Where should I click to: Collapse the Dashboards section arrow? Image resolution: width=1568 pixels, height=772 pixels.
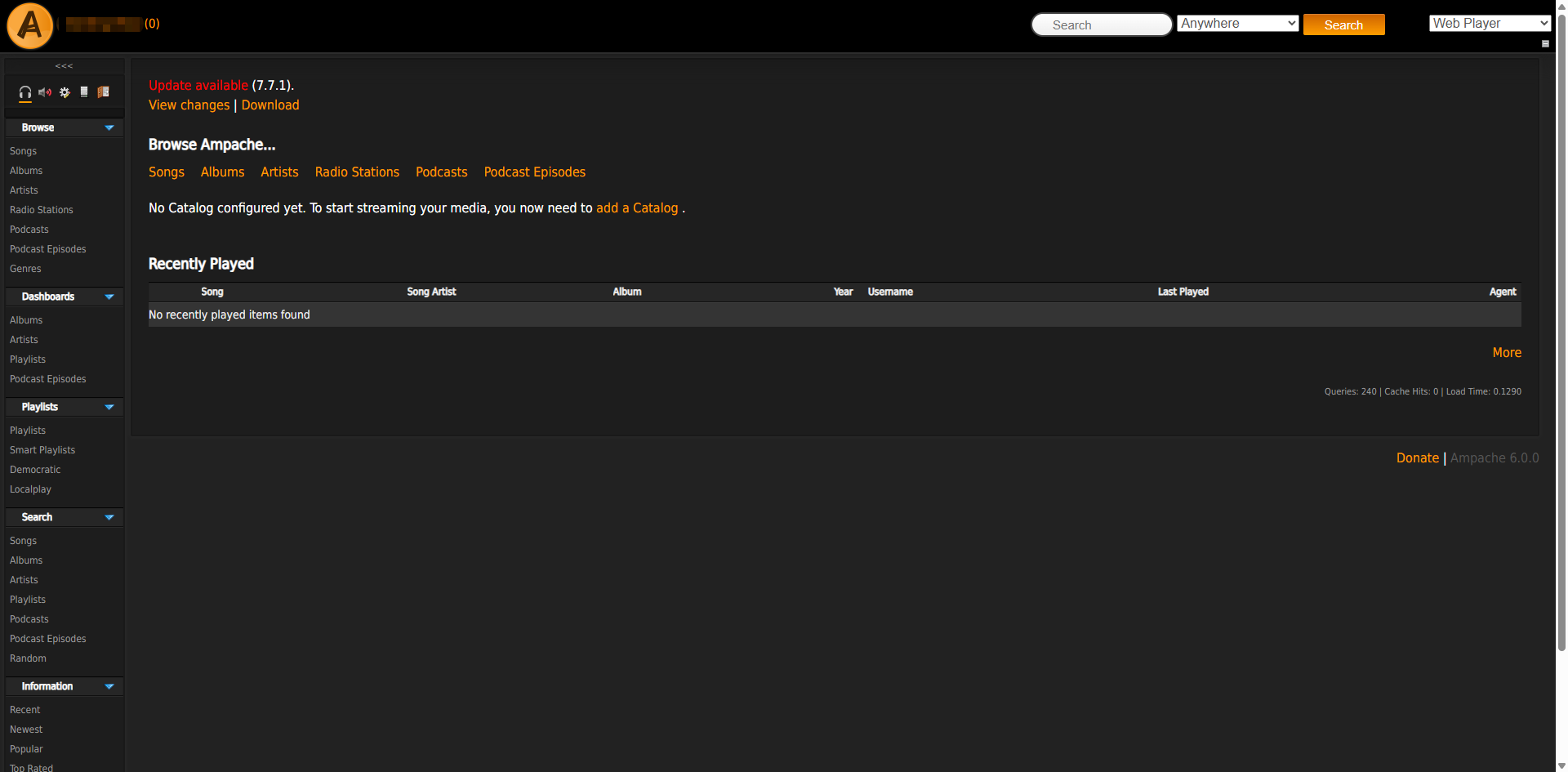click(x=109, y=297)
